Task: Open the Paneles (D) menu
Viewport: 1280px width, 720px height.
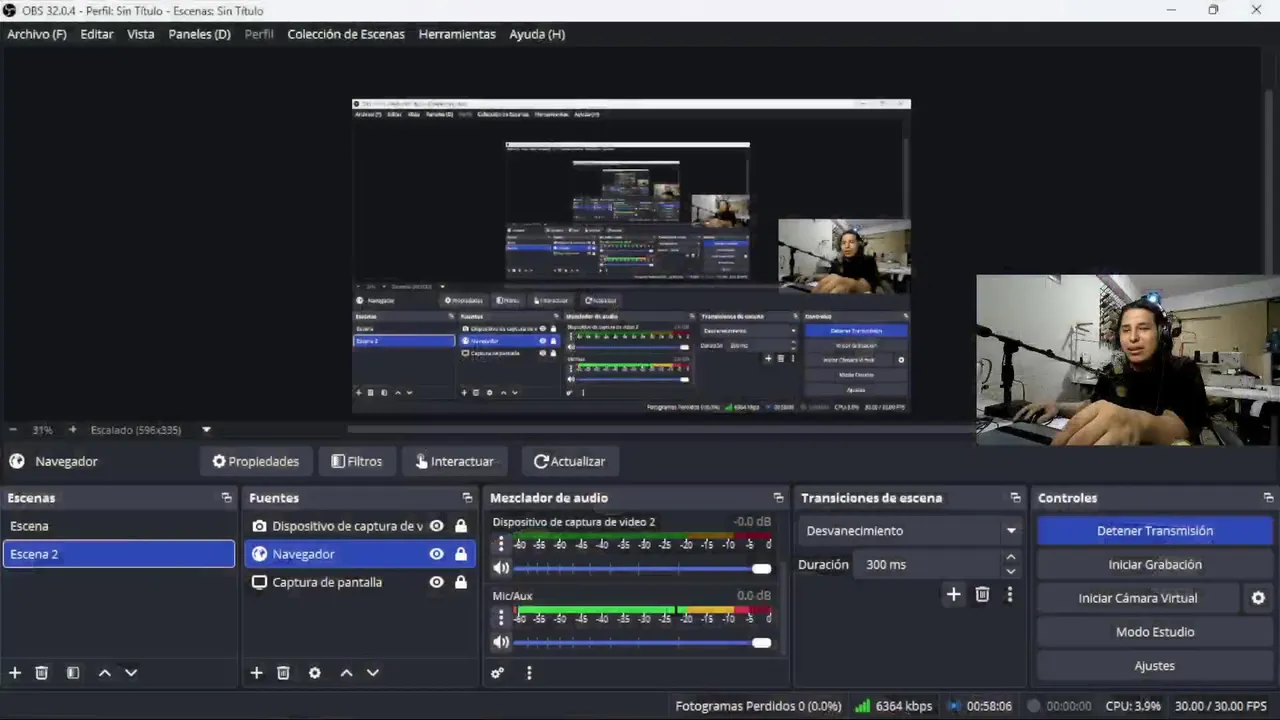Action: pos(200,34)
